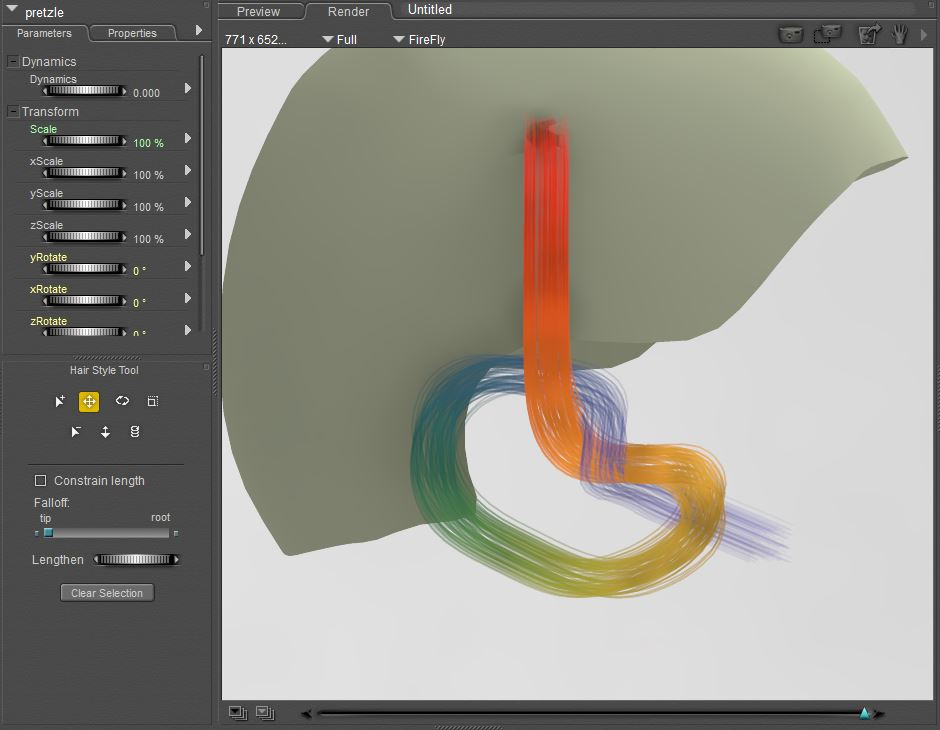Viewport: 940px width, 730px height.
Task: Click the Render camera icon
Action: (x=791, y=34)
